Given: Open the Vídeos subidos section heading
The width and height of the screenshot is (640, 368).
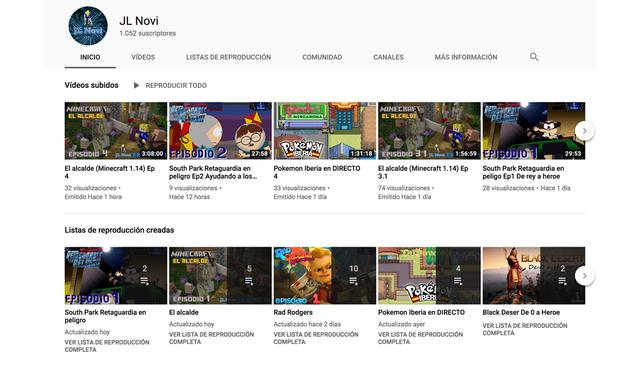Looking at the screenshot, I should [91, 85].
